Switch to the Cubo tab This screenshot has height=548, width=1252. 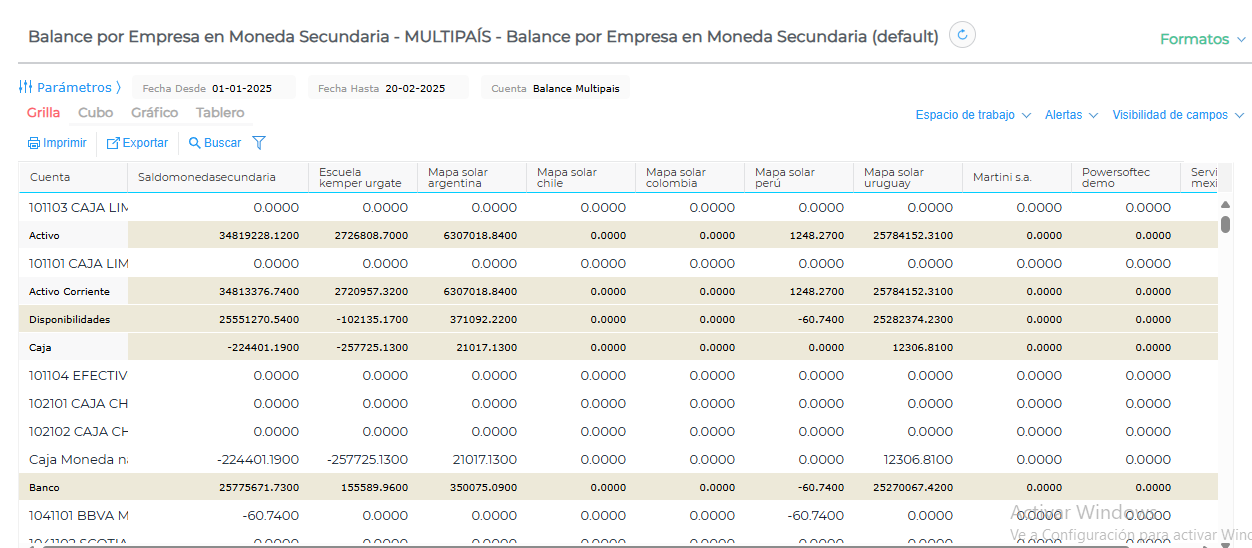coord(96,113)
